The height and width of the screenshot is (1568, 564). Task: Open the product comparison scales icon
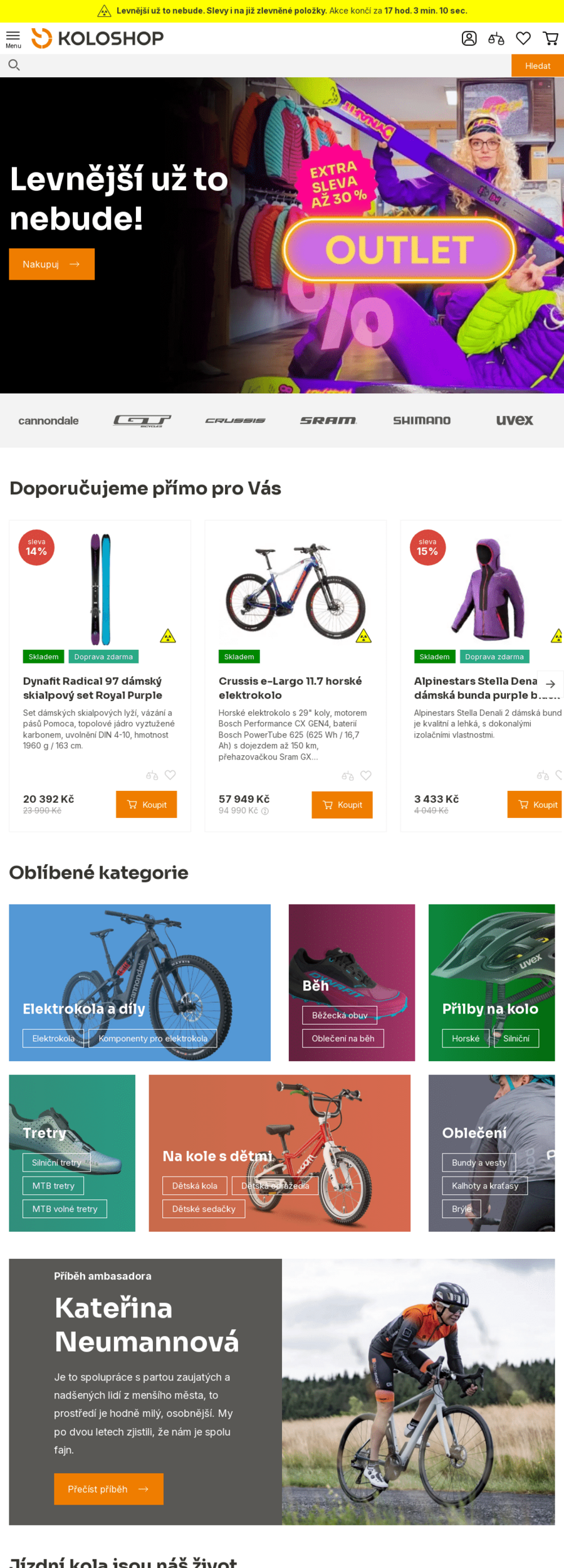coord(496,39)
